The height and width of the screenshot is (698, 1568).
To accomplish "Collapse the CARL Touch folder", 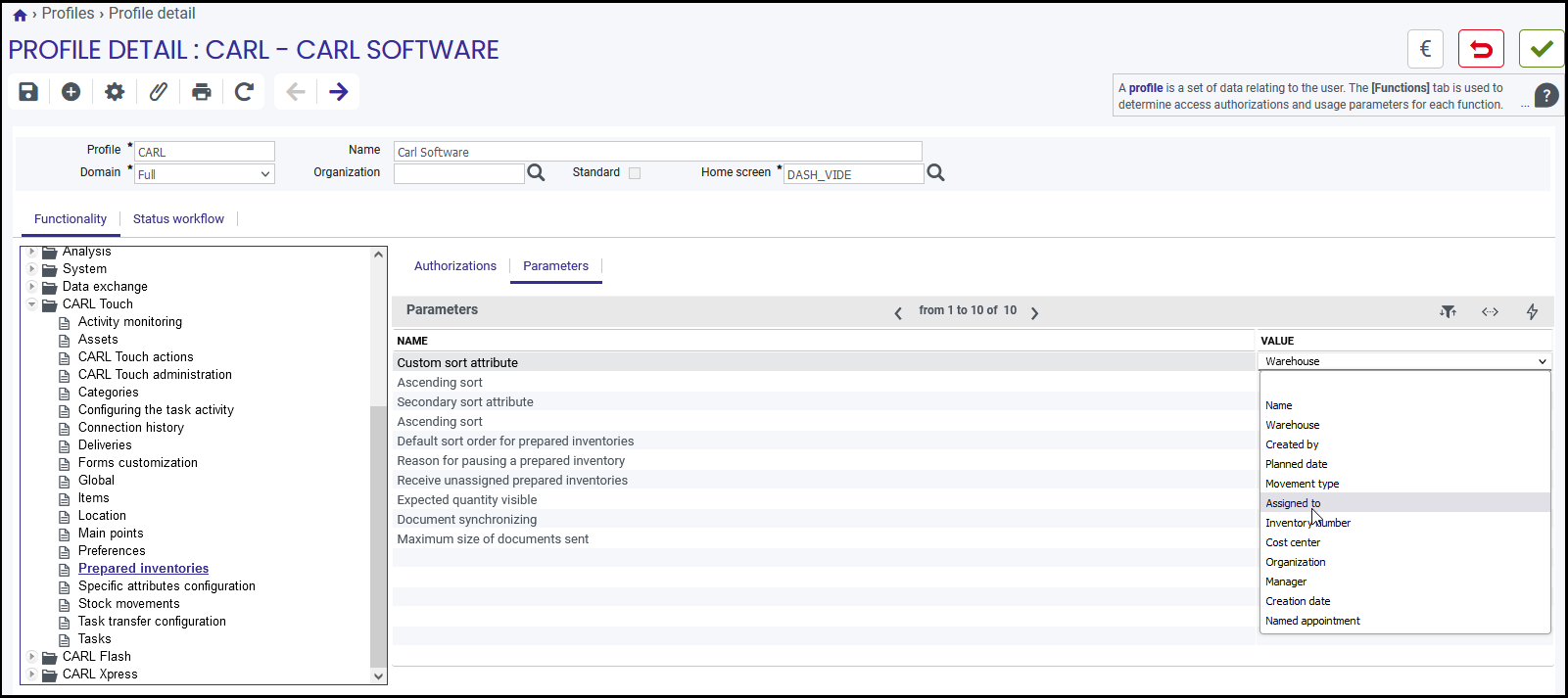I will point(31,304).
